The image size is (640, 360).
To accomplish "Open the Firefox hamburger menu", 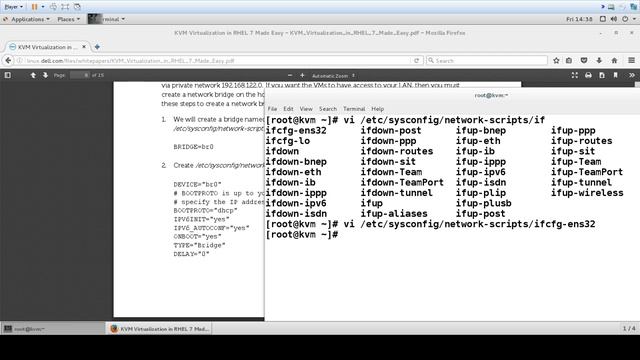I will (631, 60).
